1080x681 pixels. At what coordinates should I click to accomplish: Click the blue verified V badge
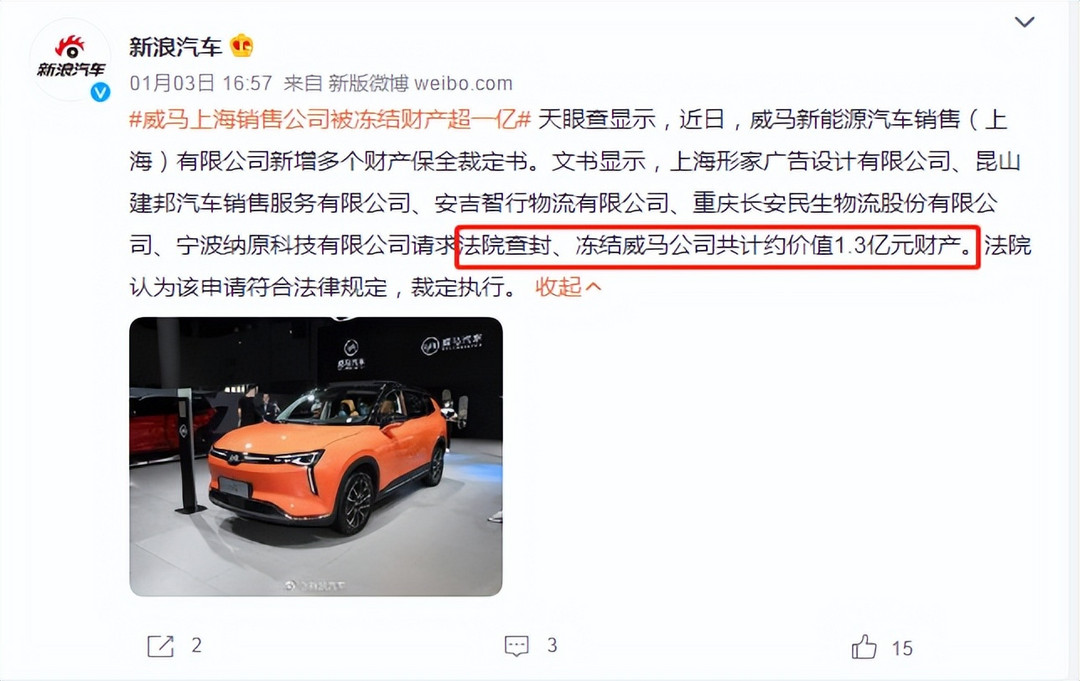101,92
